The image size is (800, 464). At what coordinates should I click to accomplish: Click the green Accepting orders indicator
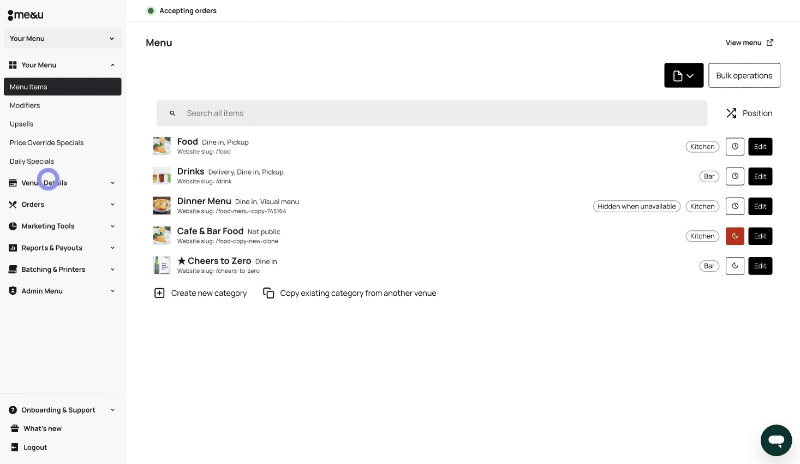point(151,11)
